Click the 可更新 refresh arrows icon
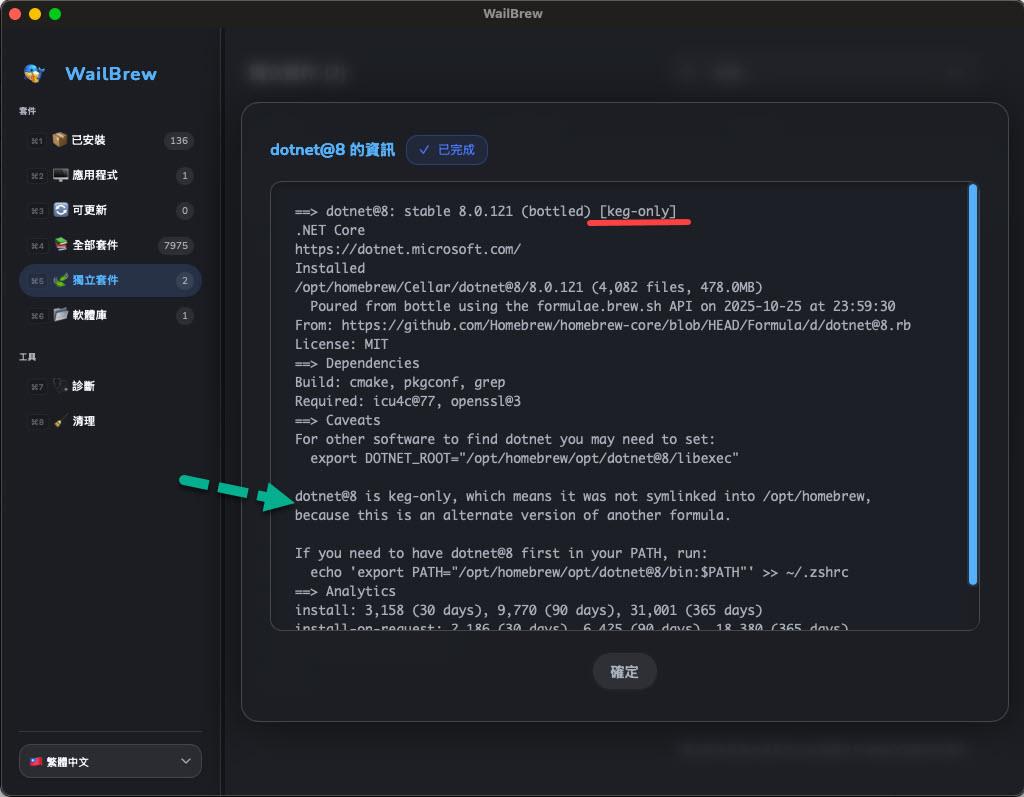This screenshot has height=797, width=1024. pos(60,210)
